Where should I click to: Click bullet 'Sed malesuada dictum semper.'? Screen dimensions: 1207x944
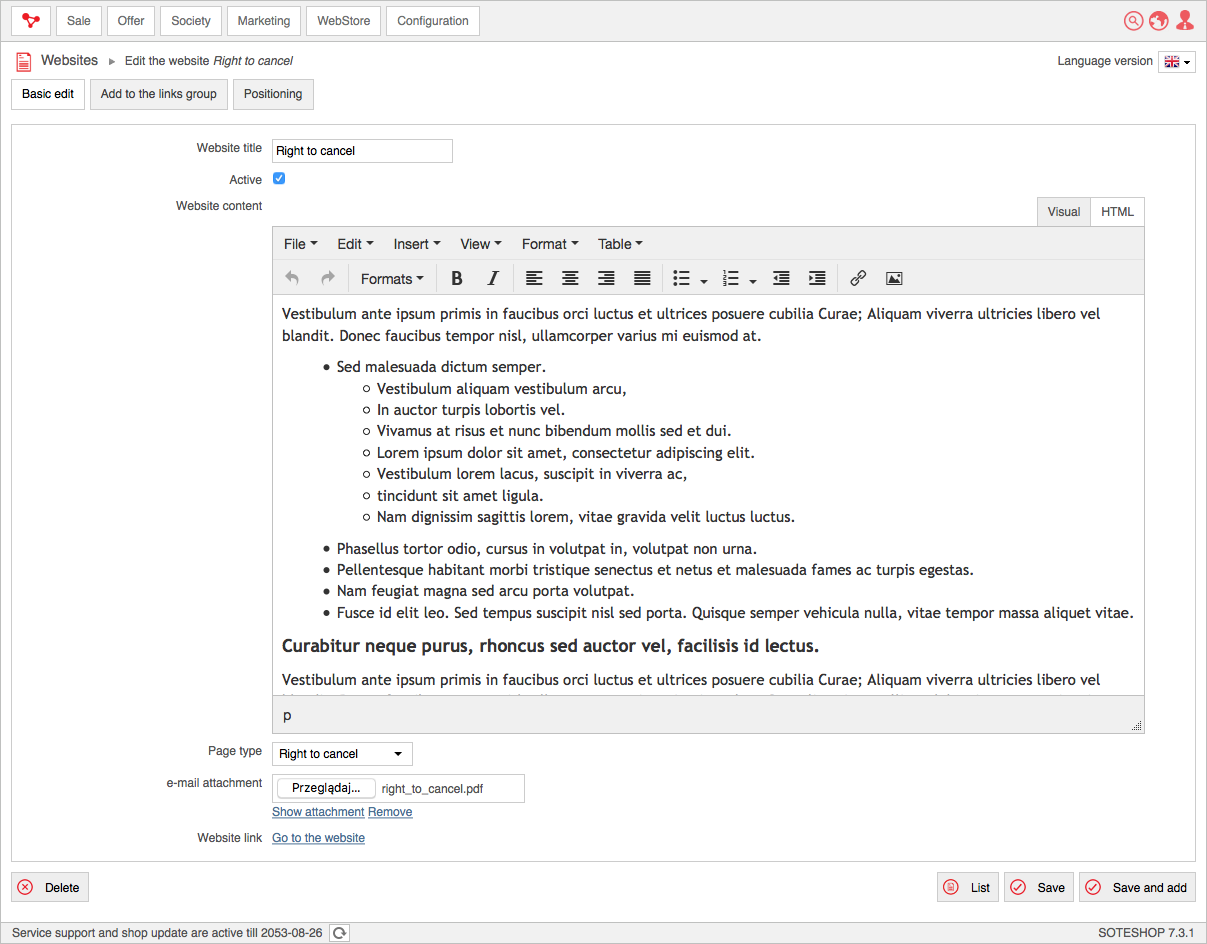(x=441, y=367)
